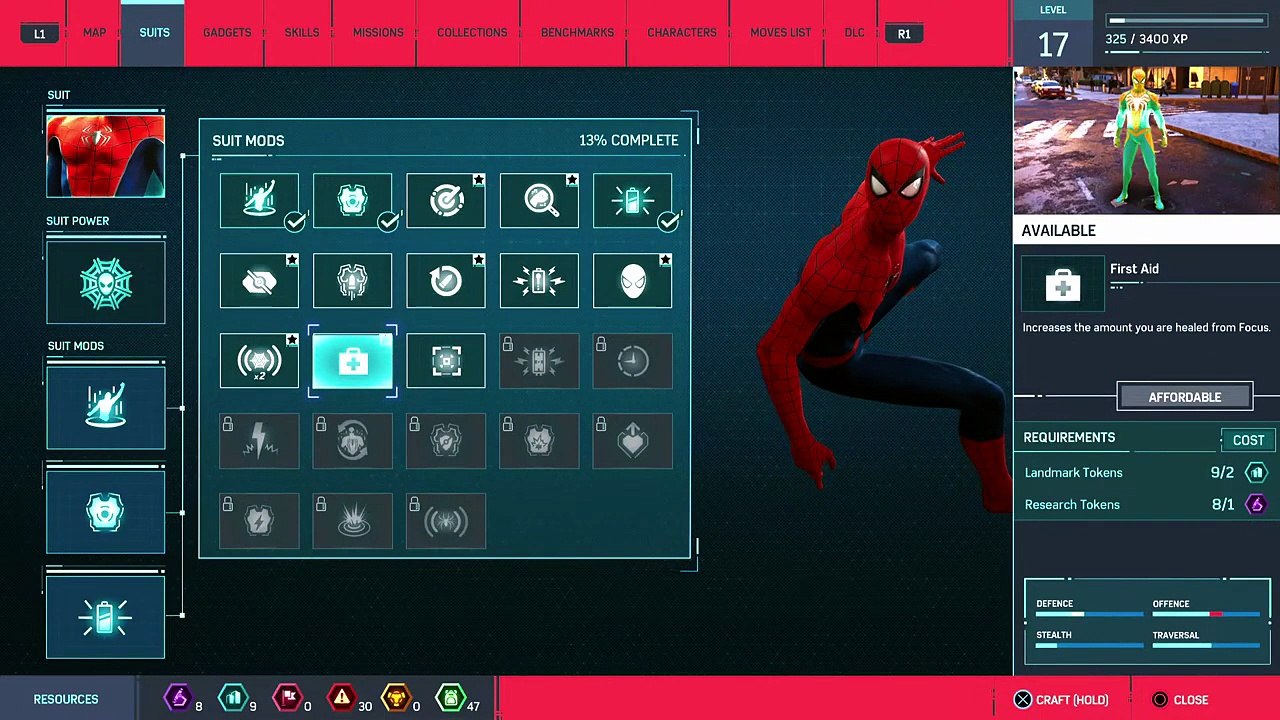Click the teal Landmark Token resource icon
The width and height of the screenshot is (1280, 720).
pyautogui.click(x=232, y=697)
